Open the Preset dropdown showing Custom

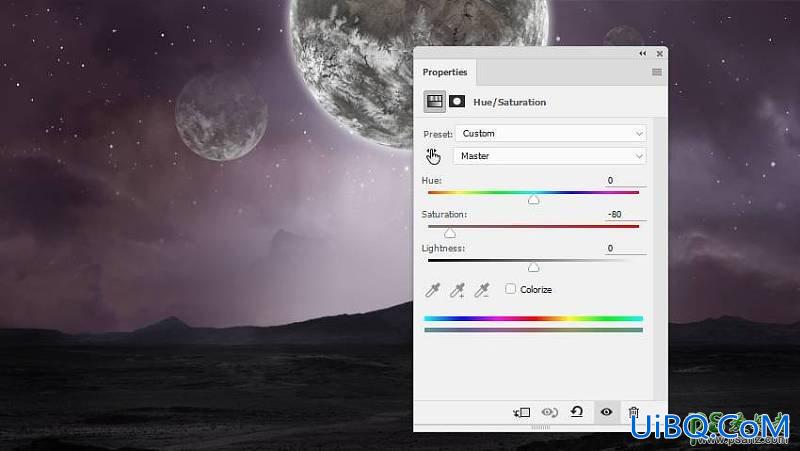point(551,133)
